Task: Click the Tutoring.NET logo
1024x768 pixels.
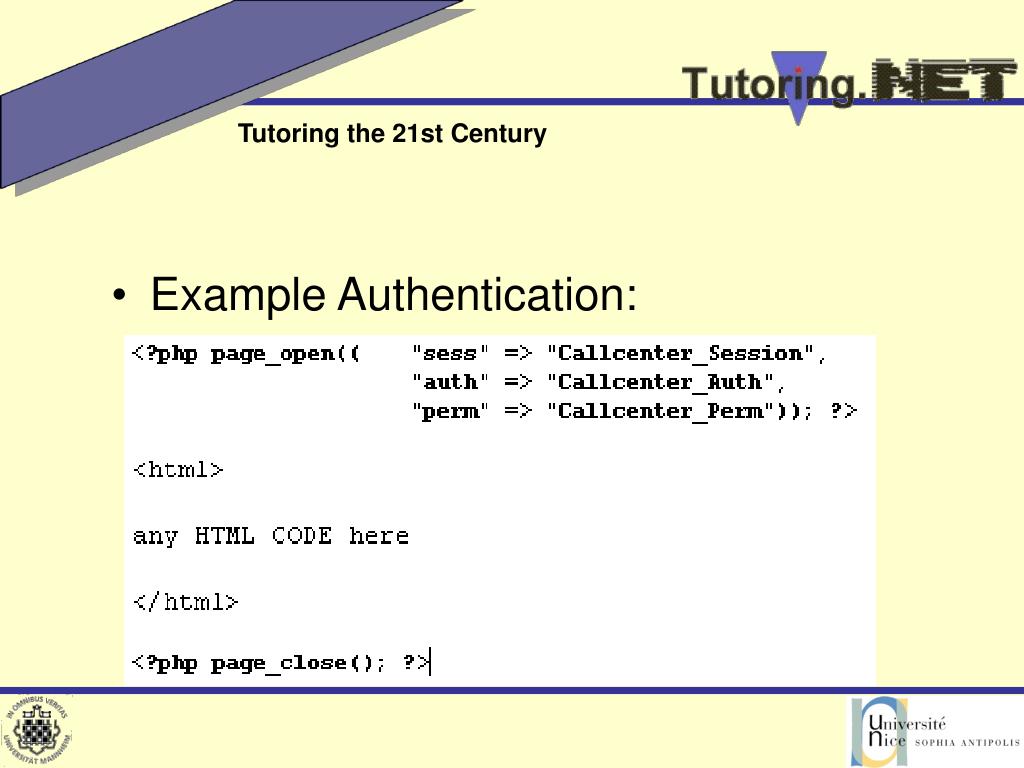Action: coord(849,86)
